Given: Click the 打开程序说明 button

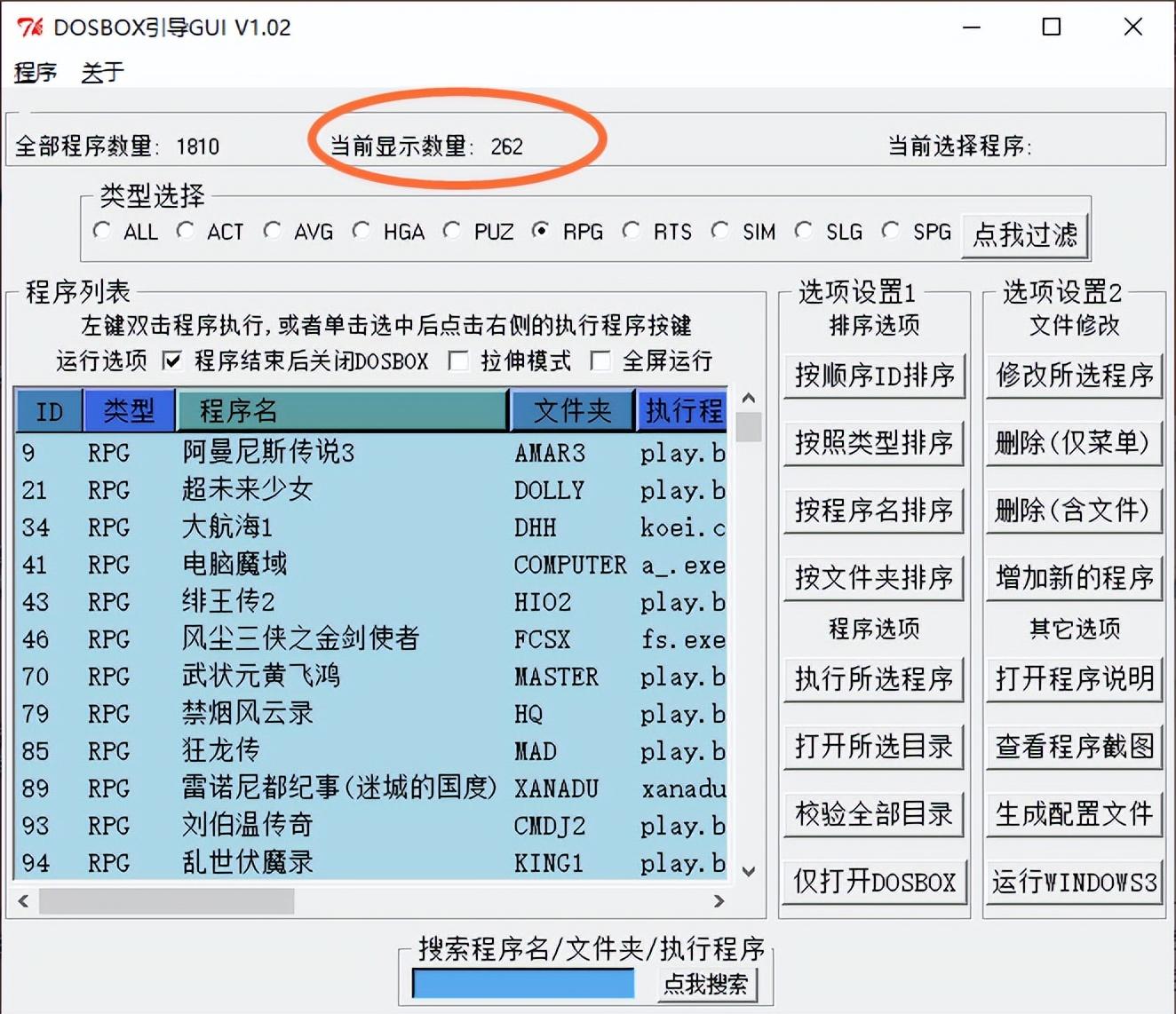Looking at the screenshot, I should click(x=1074, y=679).
